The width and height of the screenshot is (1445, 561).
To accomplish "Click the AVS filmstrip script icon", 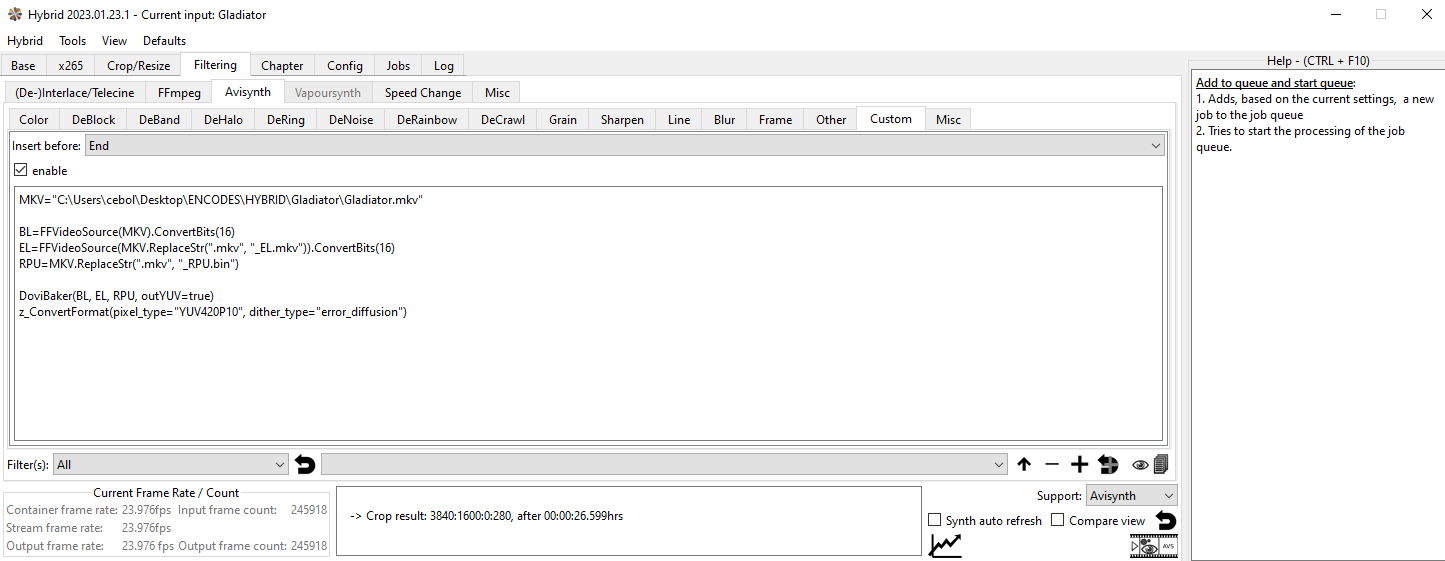I will [x=1167, y=546].
